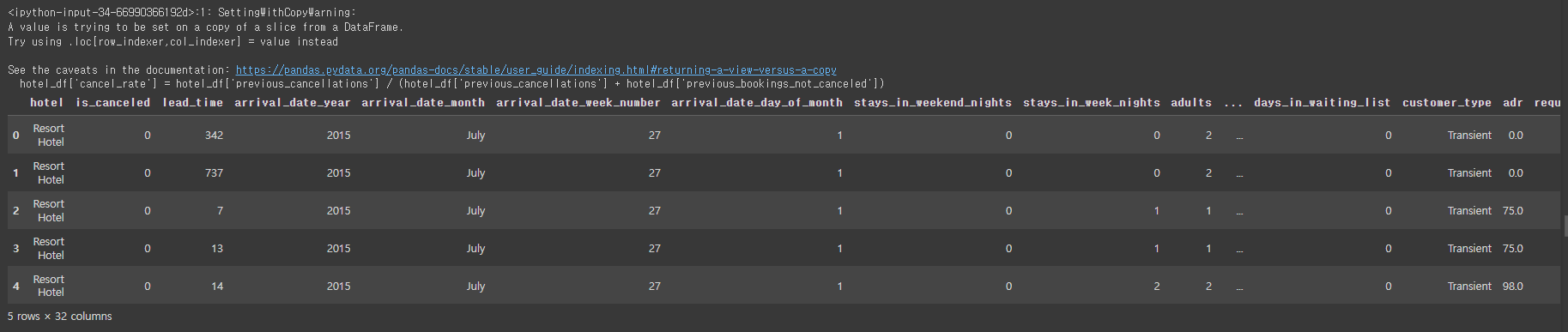This screenshot has height=332, width=1568.
Task: Select 'Transient' cell in row 3
Action: (x=1469, y=248)
